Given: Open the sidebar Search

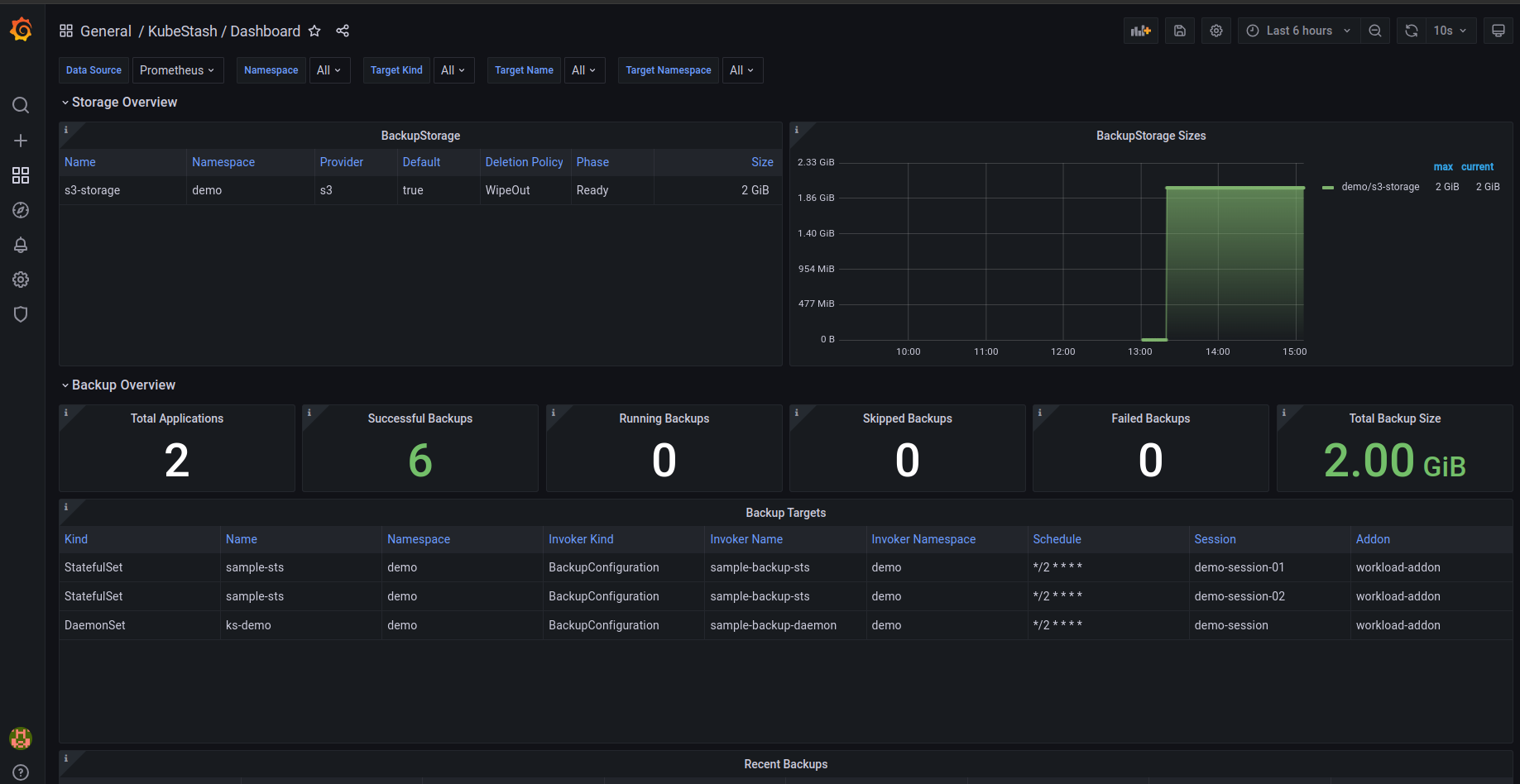Looking at the screenshot, I should [x=21, y=105].
